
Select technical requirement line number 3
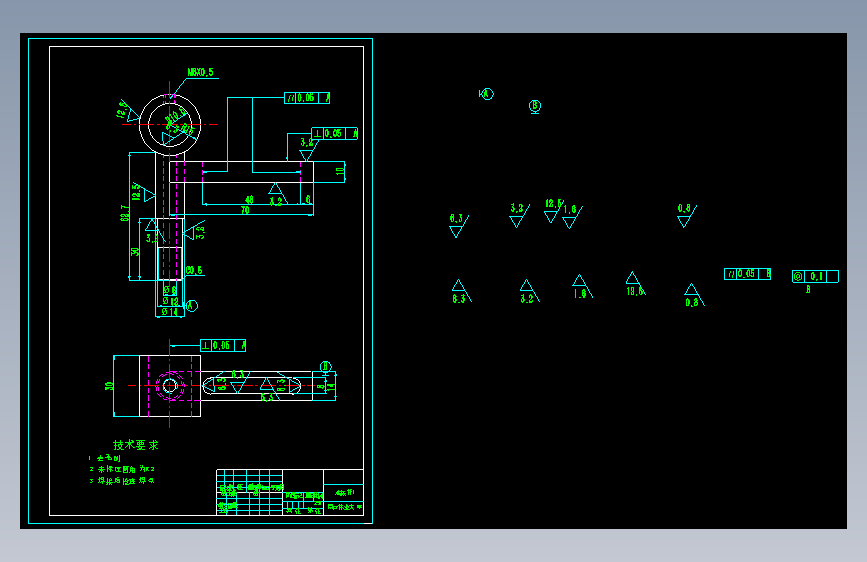122,481
